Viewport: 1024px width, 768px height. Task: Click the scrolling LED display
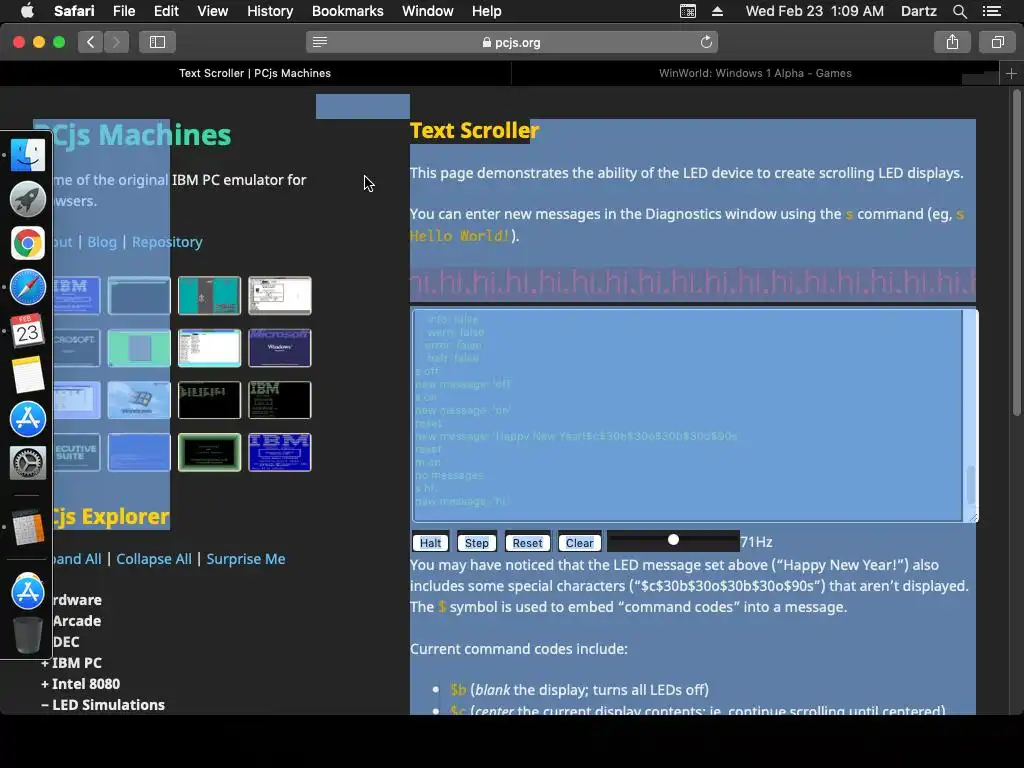click(693, 283)
